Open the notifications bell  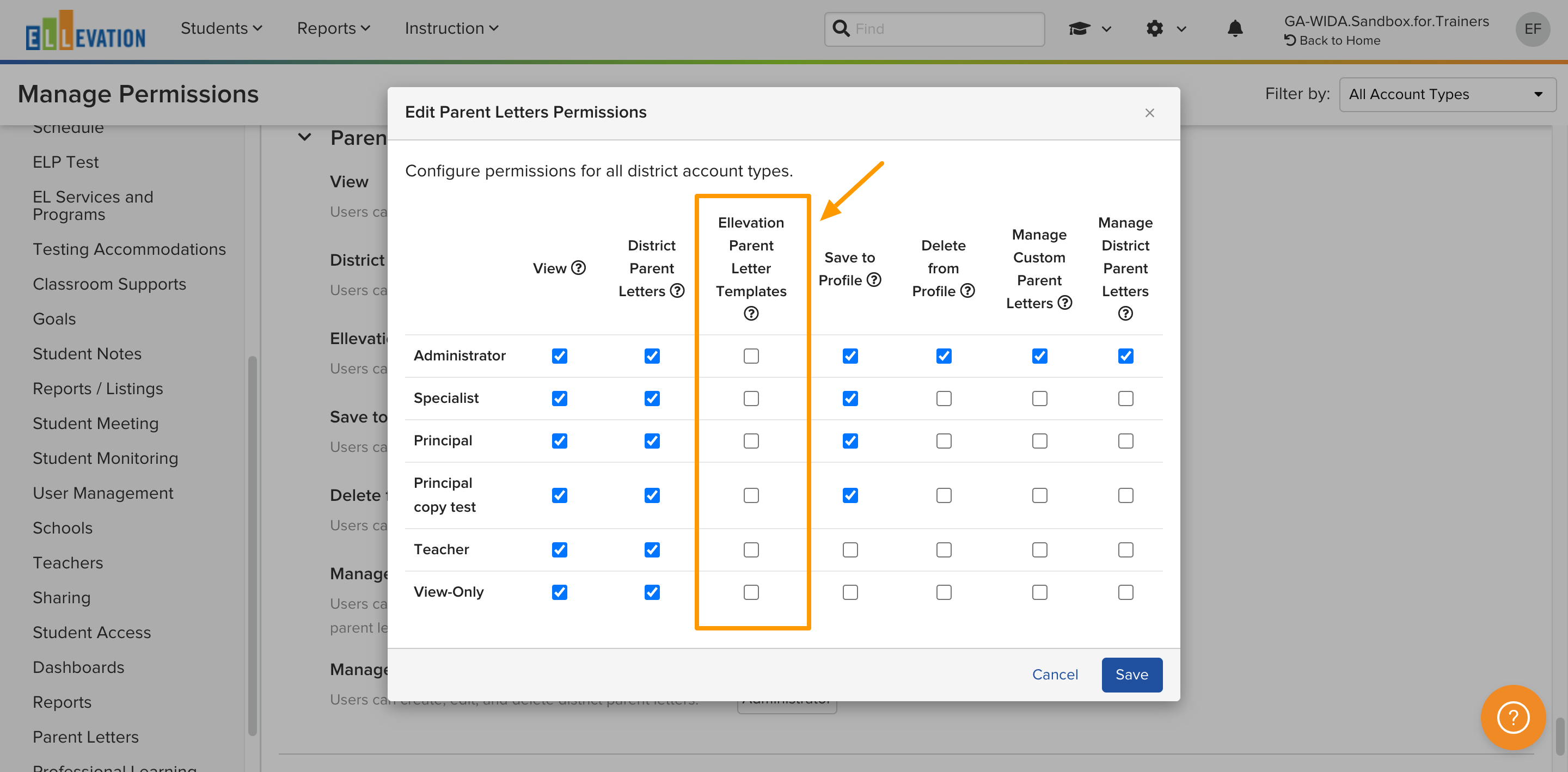click(1234, 29)
